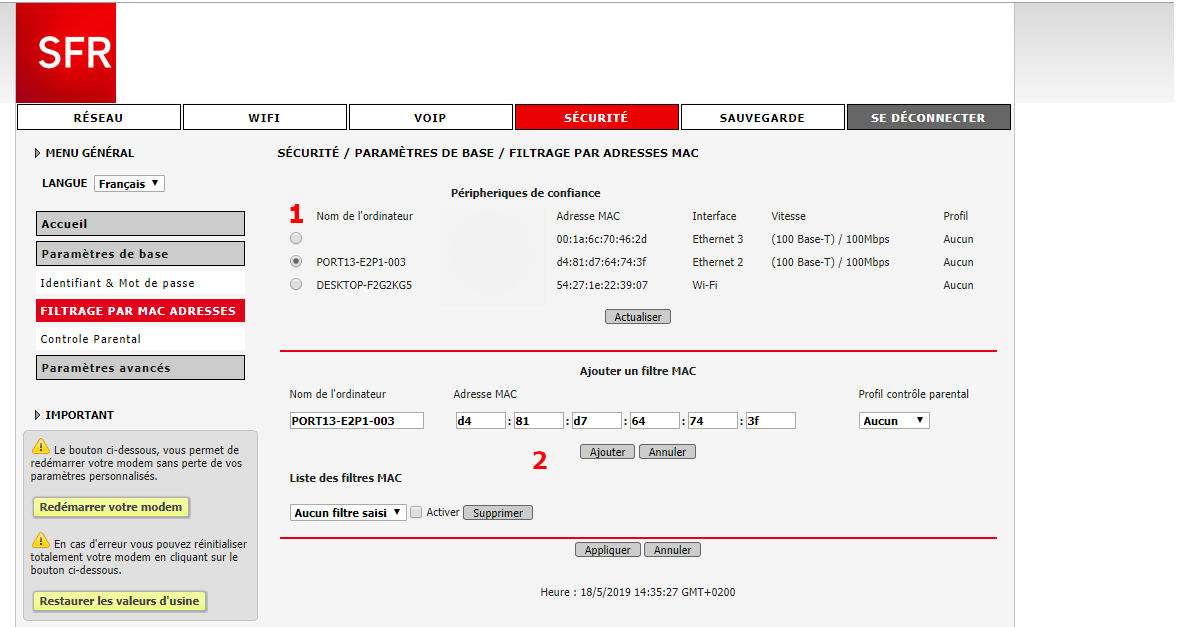Select radio button for DESKTOP-F2G2KG5
The width and height of the screenshot is (1178, 627).
[296, 285]
